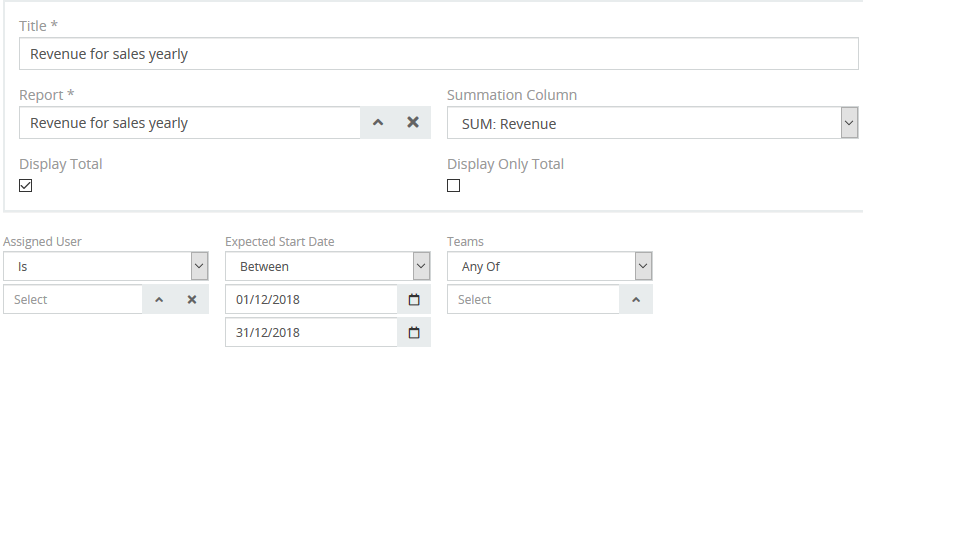This screenshot has height=540, width=960.
Task: Focus the Teams Select input field
Action: 533,299
